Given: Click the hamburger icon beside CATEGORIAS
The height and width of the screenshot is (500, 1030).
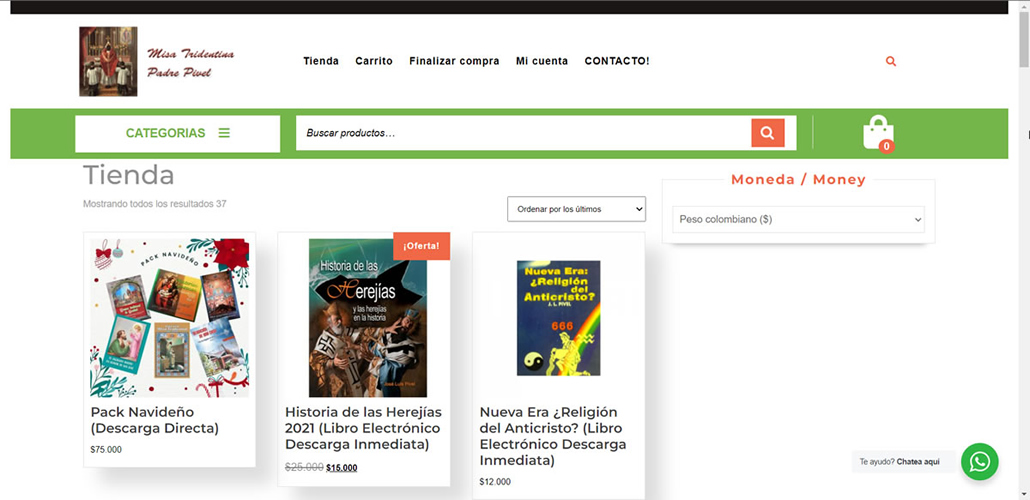Looking at the screenshot, I should pos(224,133).
